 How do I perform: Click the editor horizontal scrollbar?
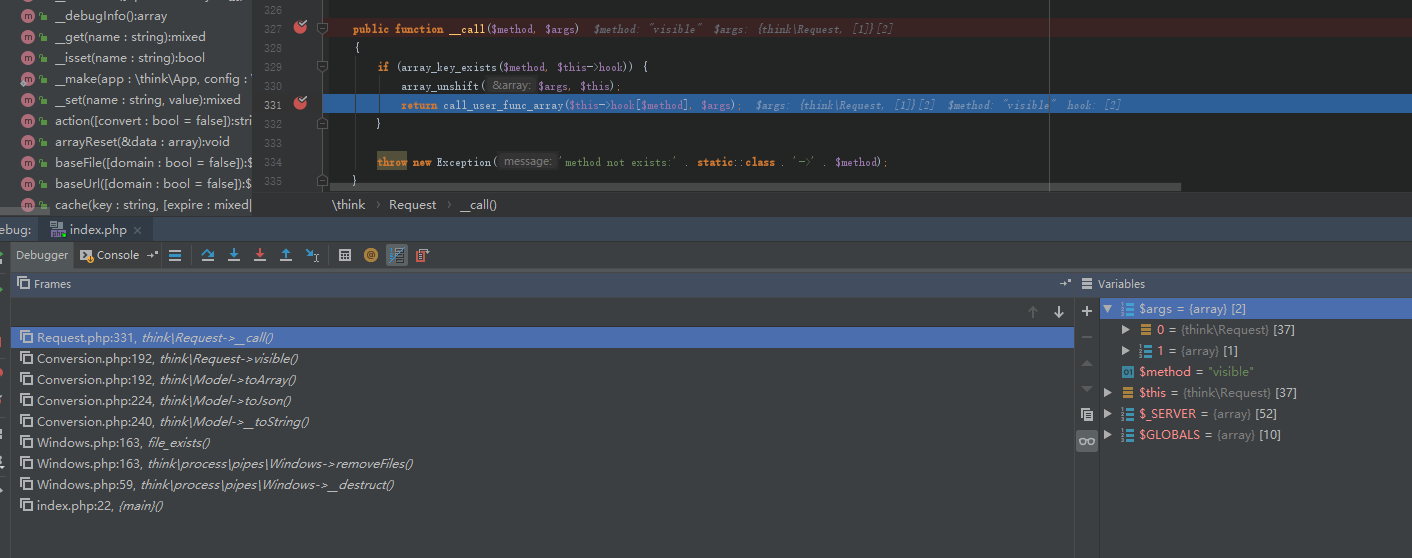click(x=755, y=187)
